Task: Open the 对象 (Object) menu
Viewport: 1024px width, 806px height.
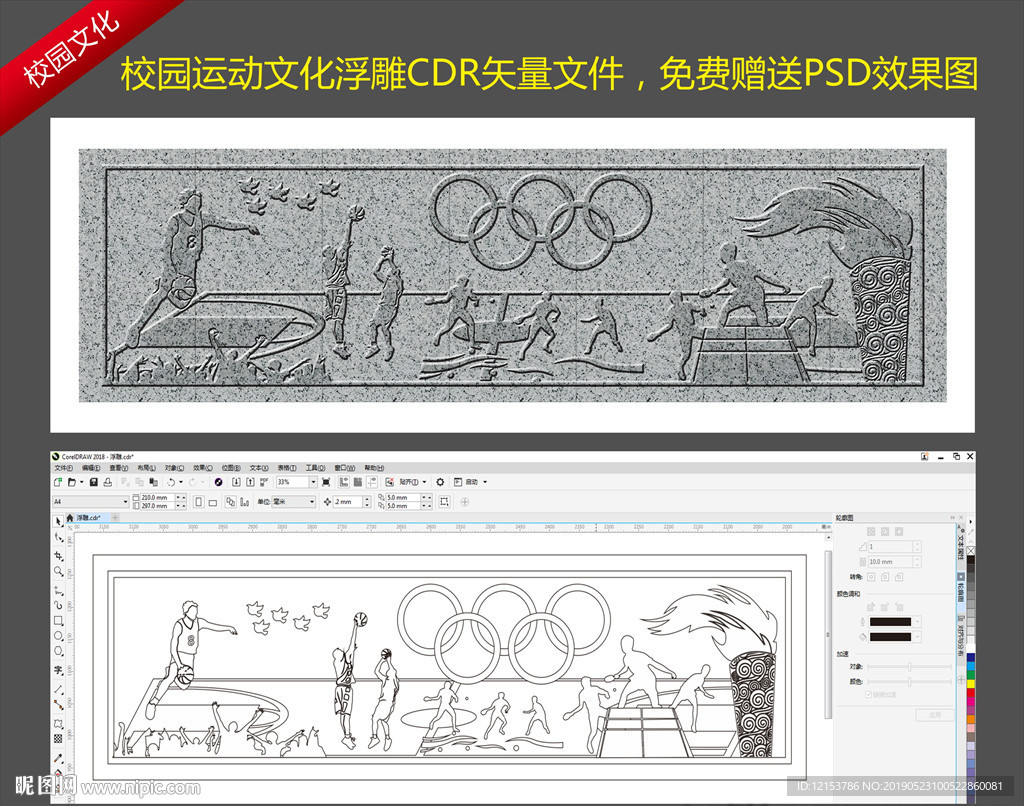Action: click(x=174, y=468)
